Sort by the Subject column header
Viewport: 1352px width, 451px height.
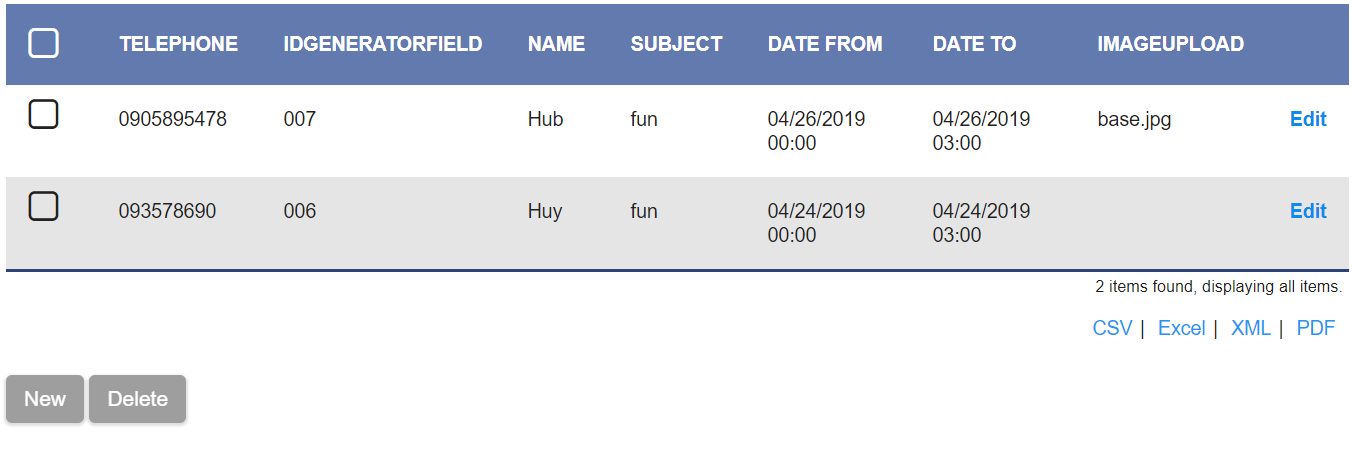pos(676,44)
